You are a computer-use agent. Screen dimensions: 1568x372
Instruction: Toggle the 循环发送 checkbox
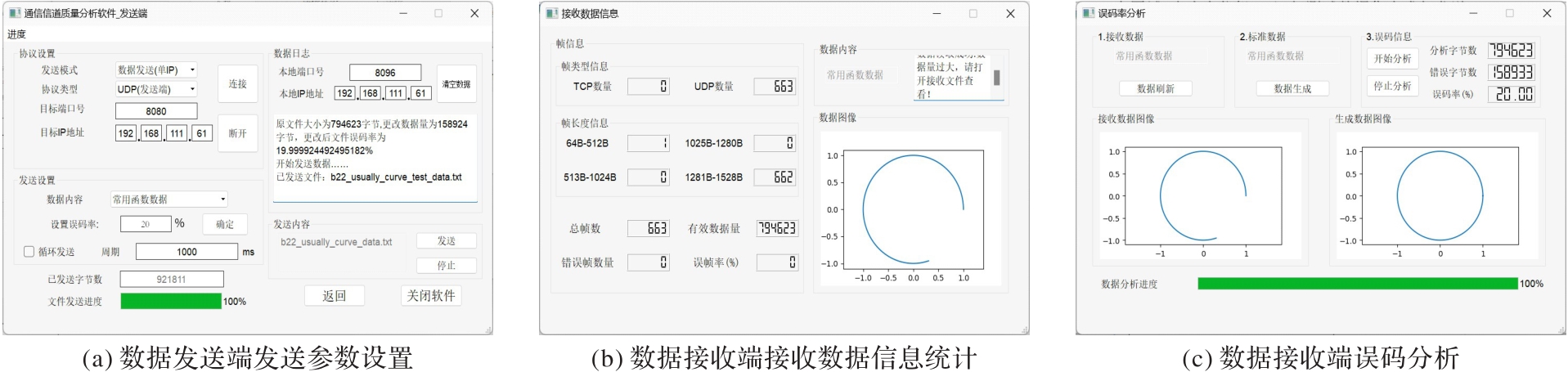29,252
